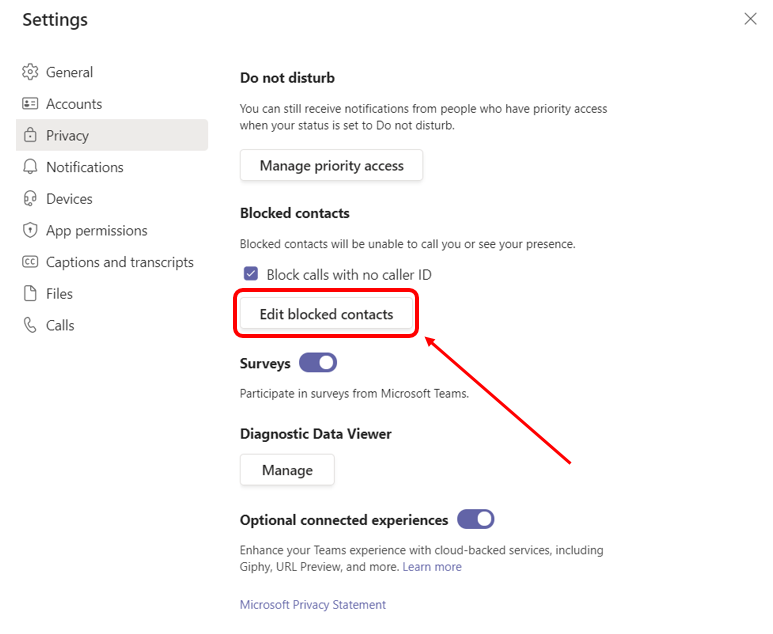Click the Notifications bell icon

pos(30,167)
